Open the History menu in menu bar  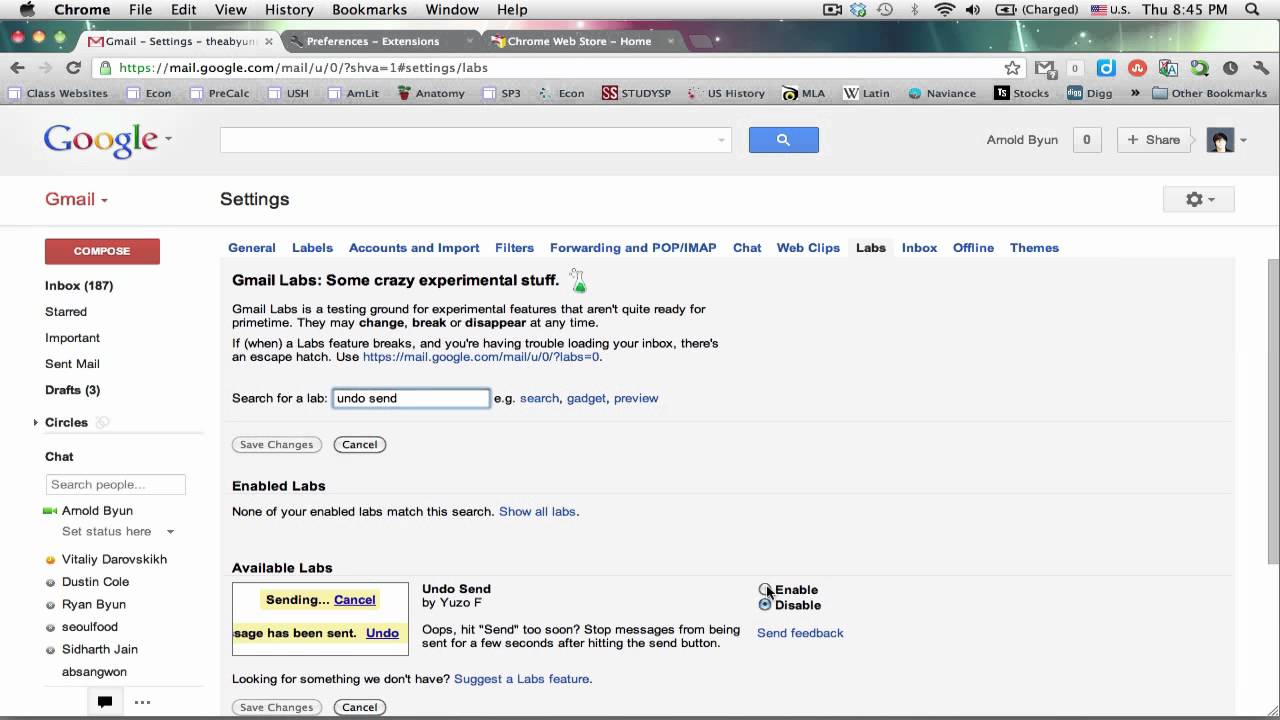point(289,10)
